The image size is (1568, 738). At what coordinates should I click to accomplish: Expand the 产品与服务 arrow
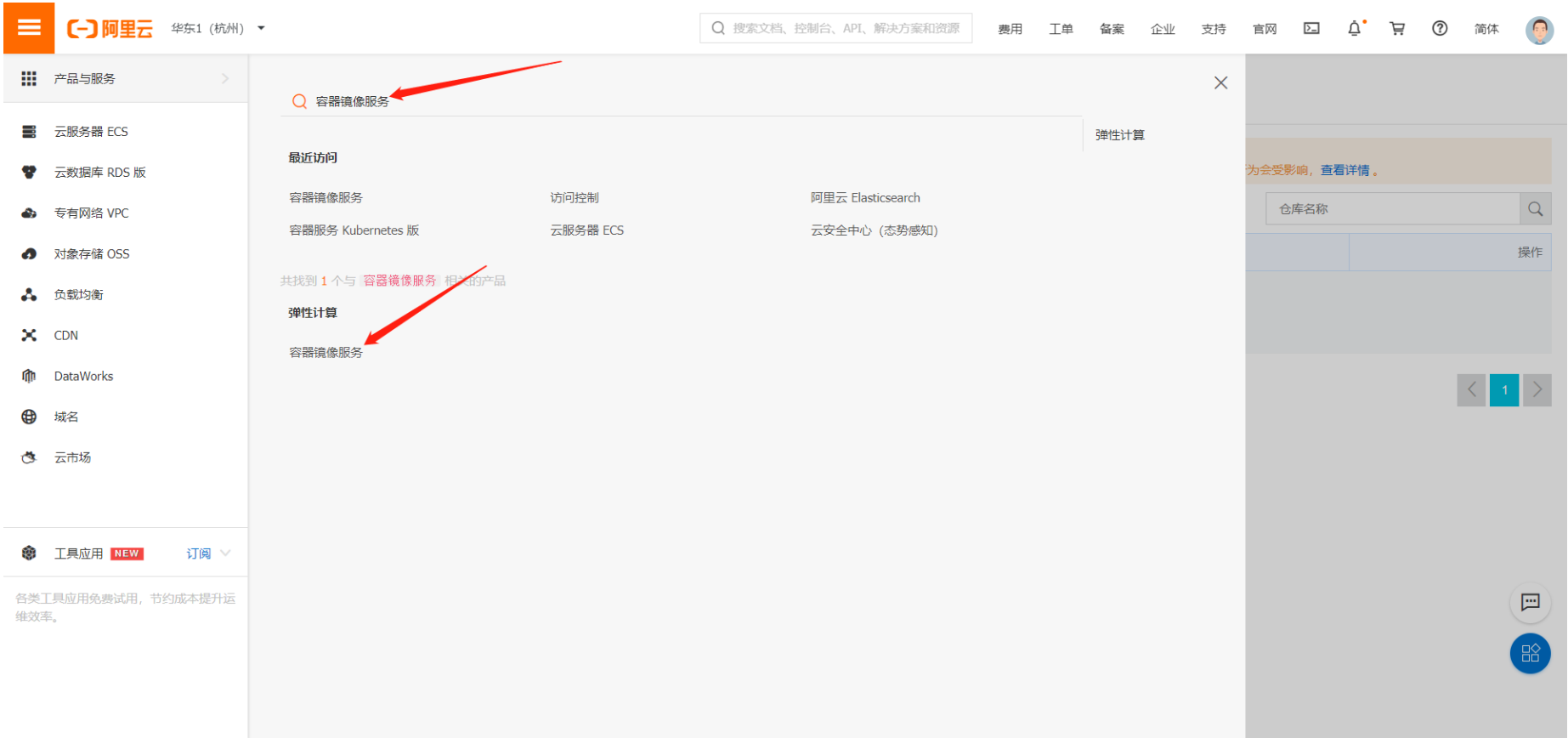[225, 78]
